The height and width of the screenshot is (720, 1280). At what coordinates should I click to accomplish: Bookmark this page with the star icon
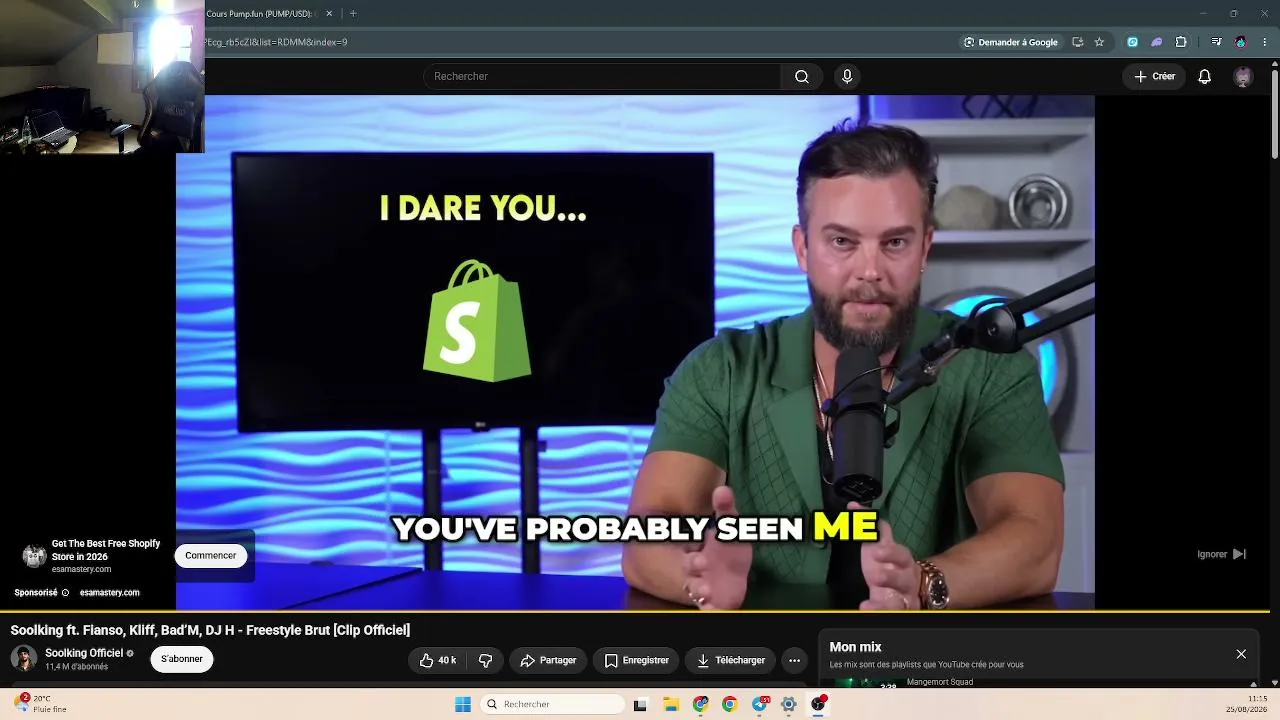1099,42
